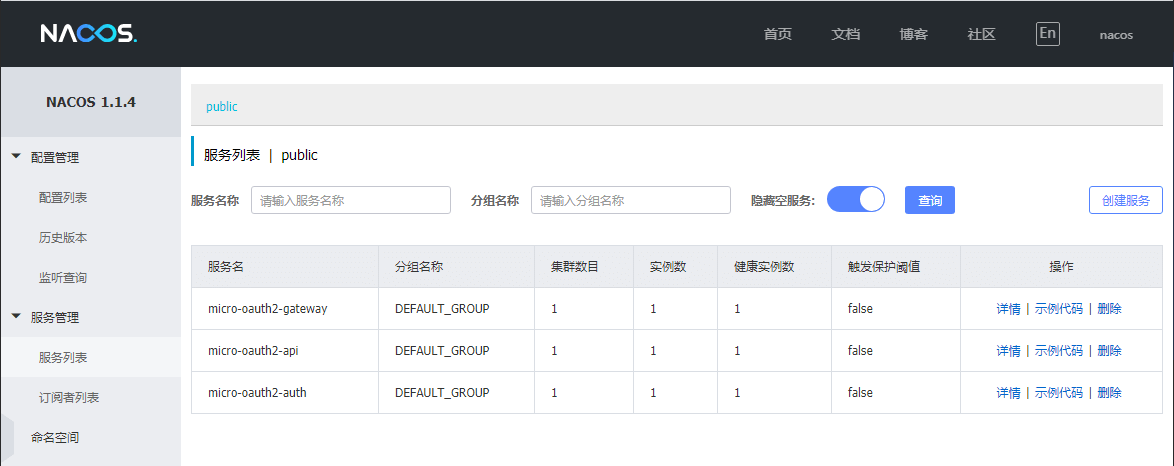This screenshot has height=466, width=1174.
Task: Click 删除 for micro-oauth2-auth
Action: [1110, 393]
